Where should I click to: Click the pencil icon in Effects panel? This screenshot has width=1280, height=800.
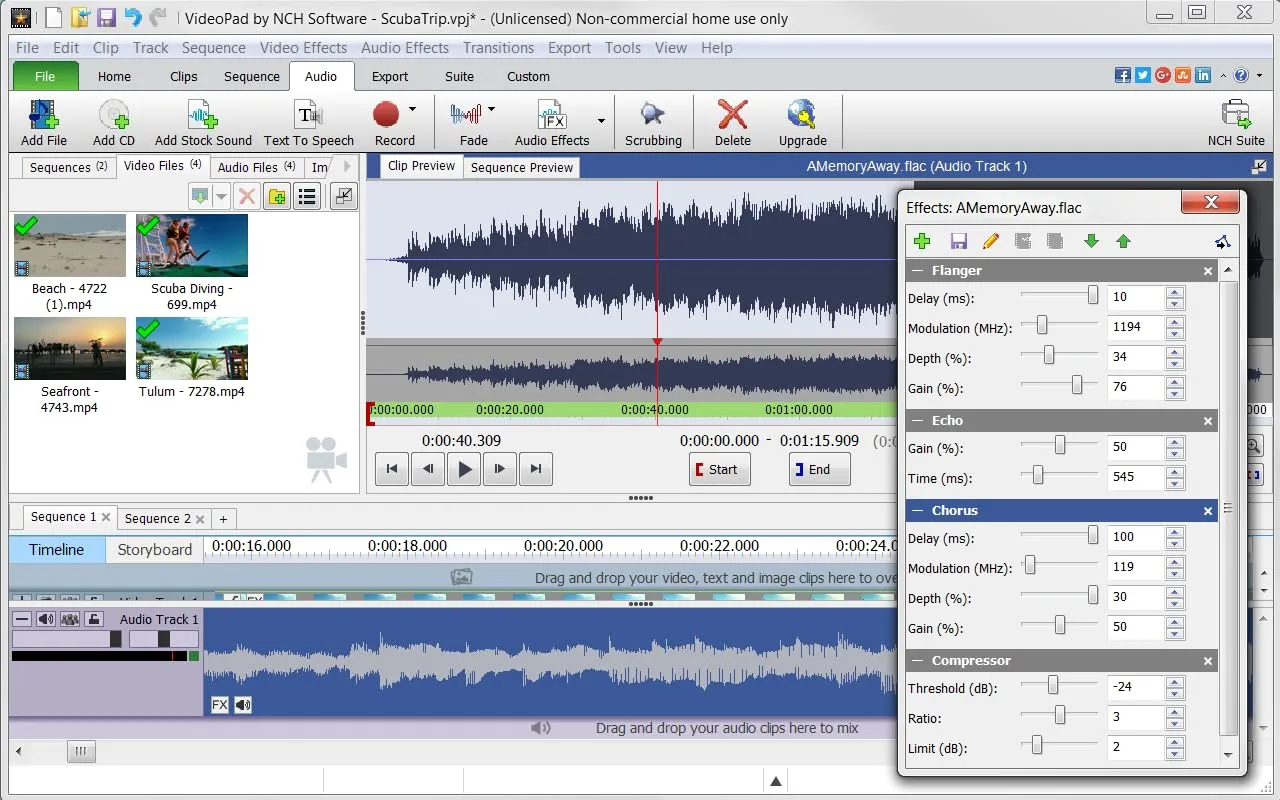tap(990, 241)
